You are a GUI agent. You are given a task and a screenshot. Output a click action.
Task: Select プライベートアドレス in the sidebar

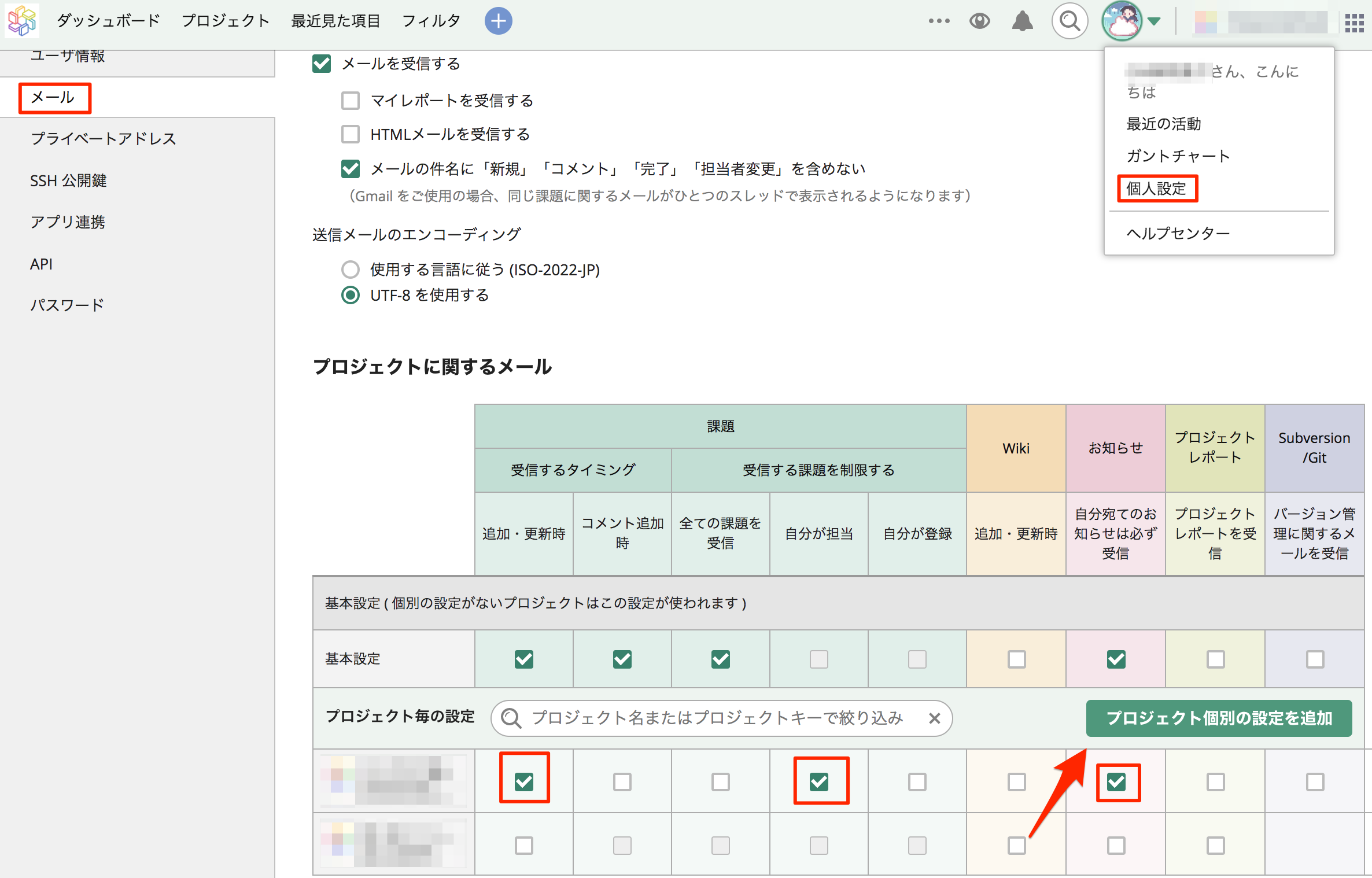click(x=103, y=138)
